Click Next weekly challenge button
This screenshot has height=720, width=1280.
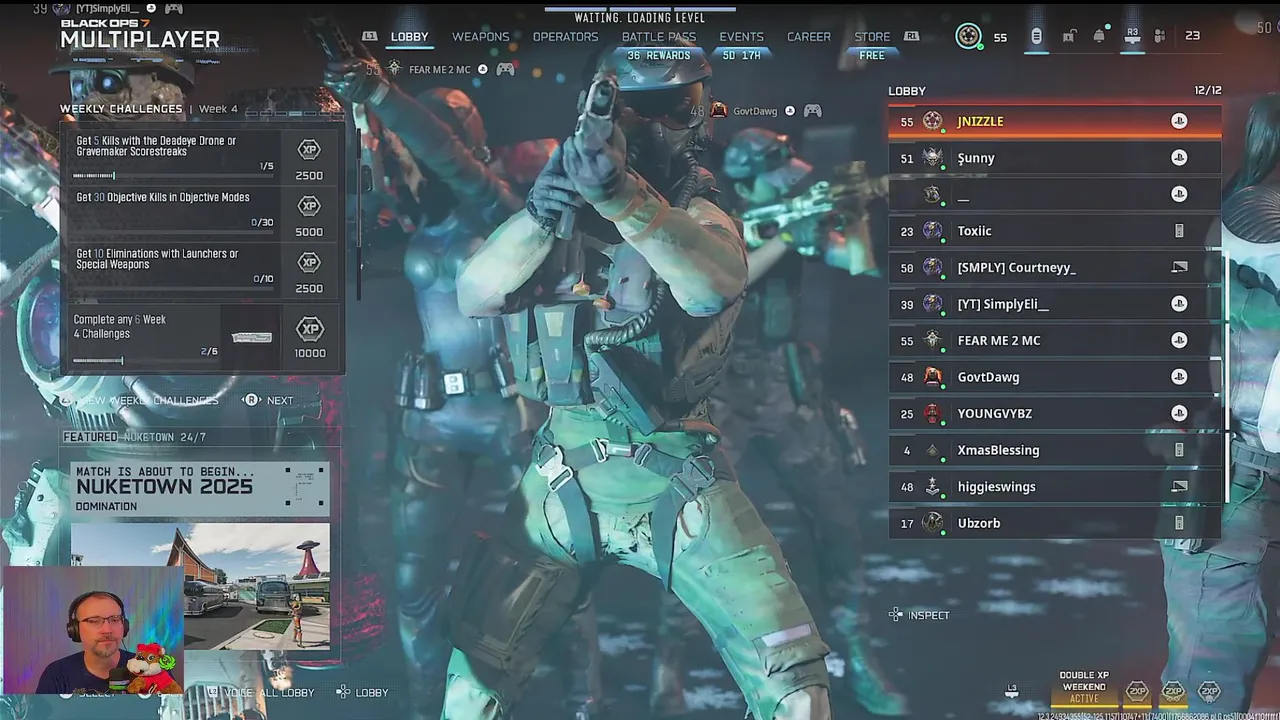270,400
